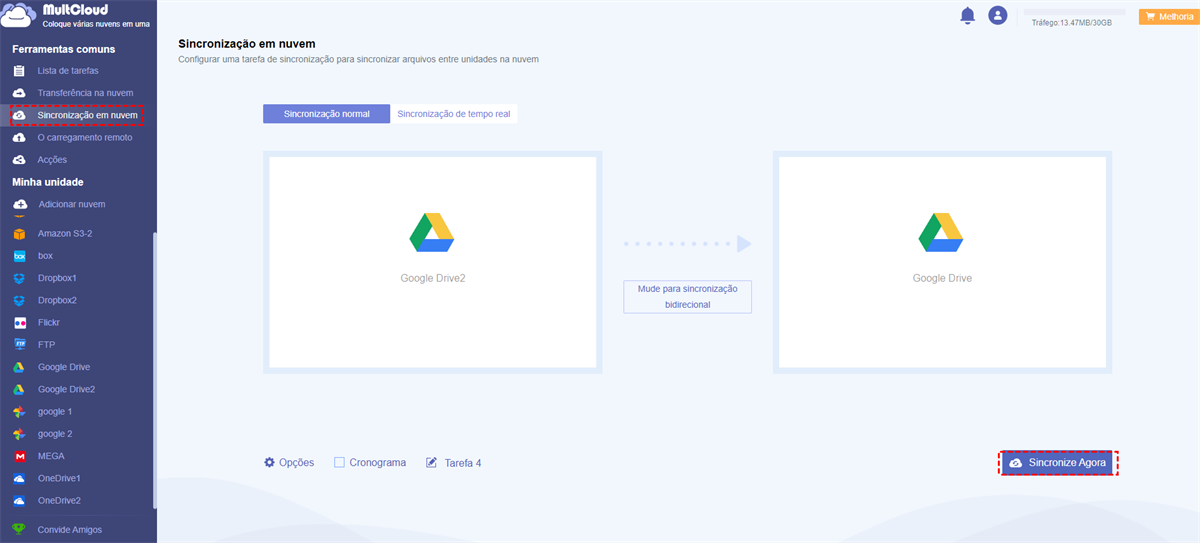This screenshot has height=543, width=1200.
Task: Click the Adicionar nuvem plus-cloud icon
Action: (19, 204)
